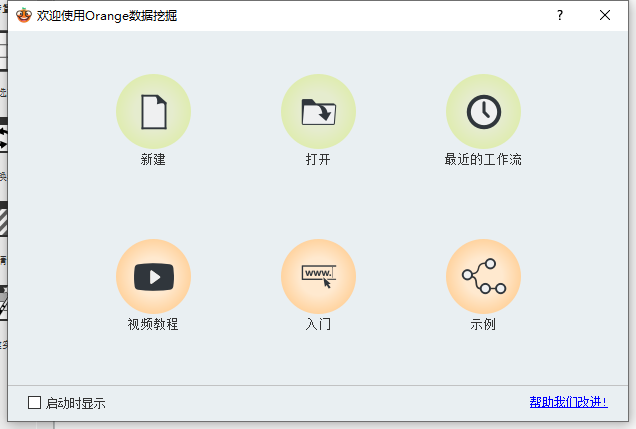Open 入门 getting started www icon

click(318, 277)
